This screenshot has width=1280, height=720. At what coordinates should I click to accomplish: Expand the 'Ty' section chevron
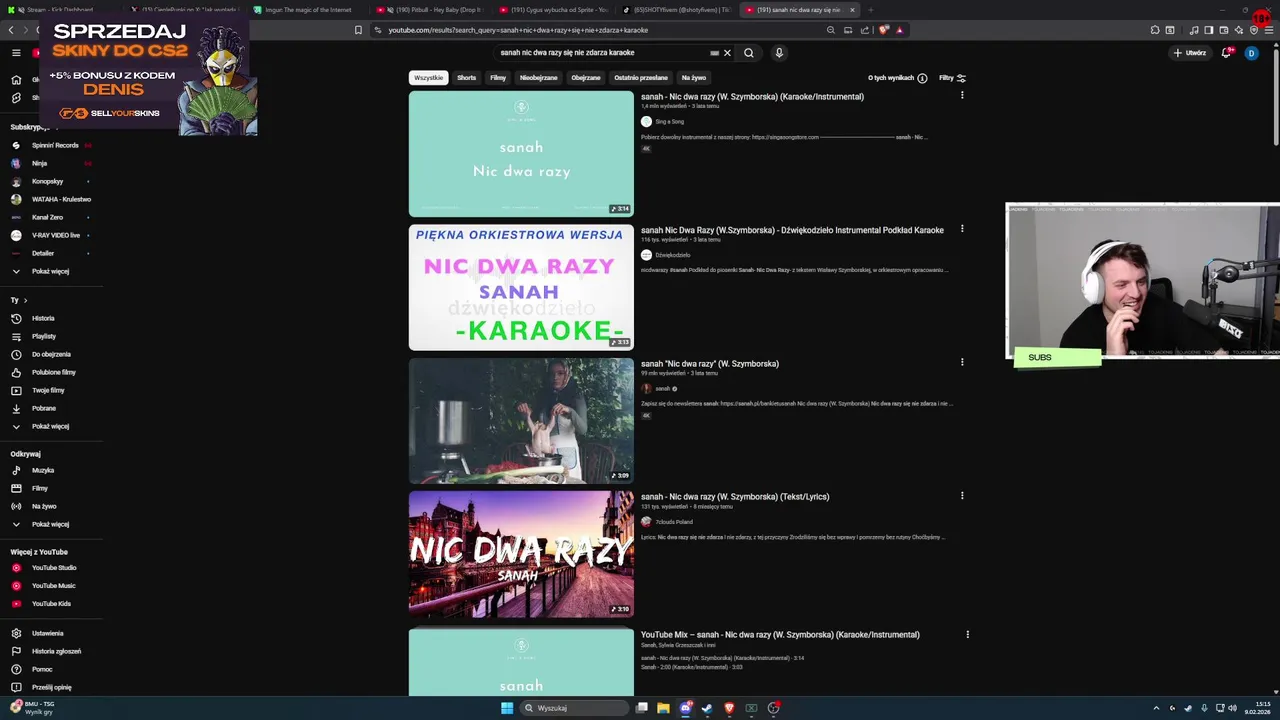[x=25, y=300]
